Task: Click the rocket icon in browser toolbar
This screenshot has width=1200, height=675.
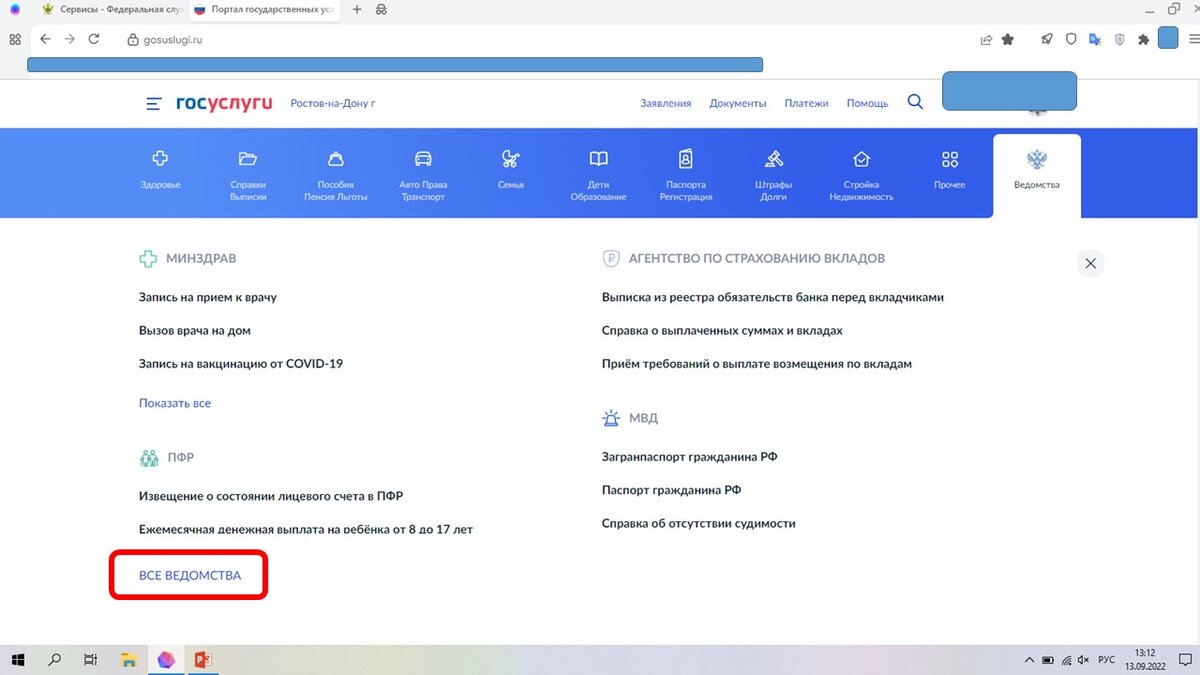Action: coord(1047,39)
